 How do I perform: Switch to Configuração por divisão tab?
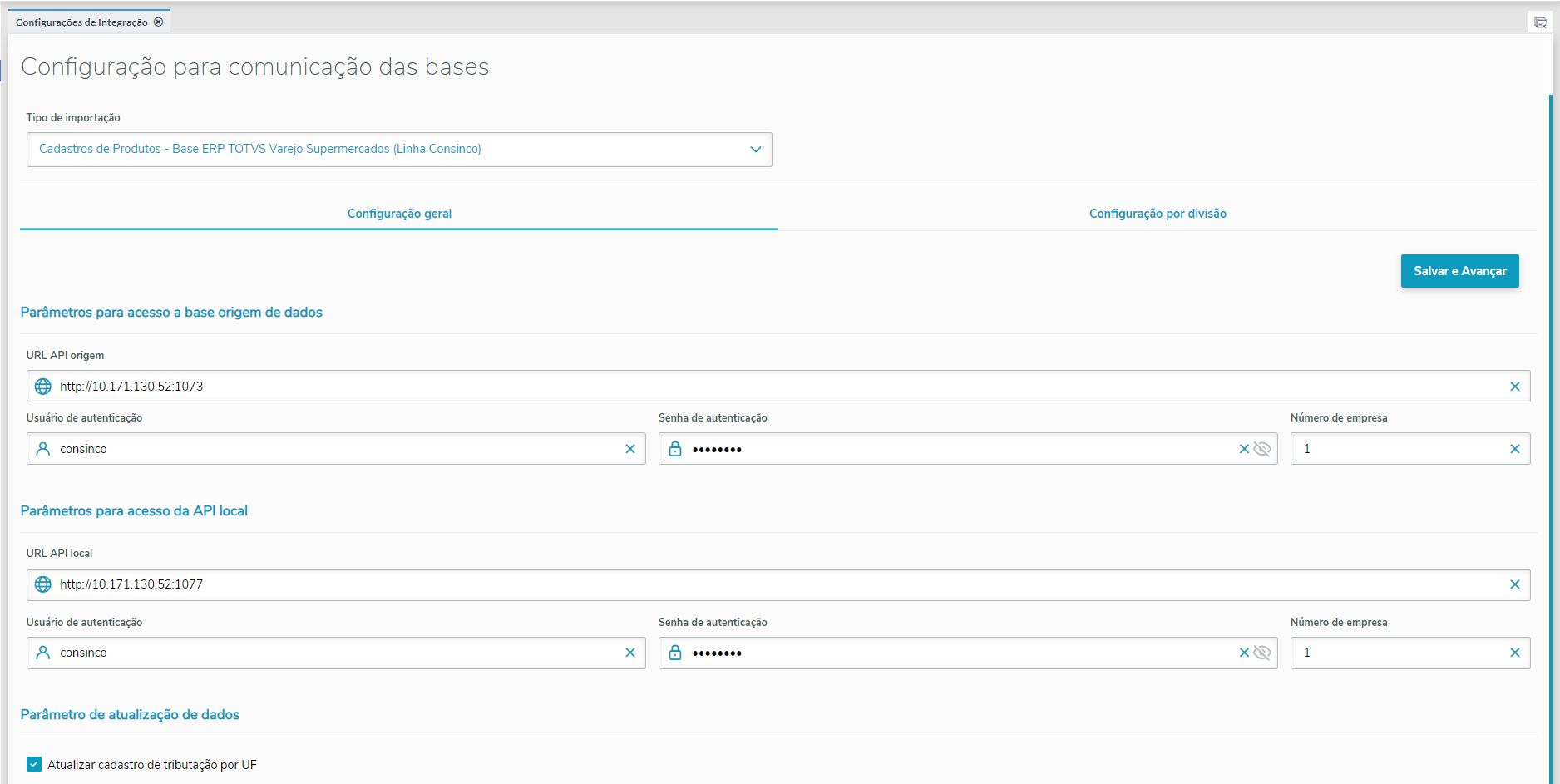1158,214
